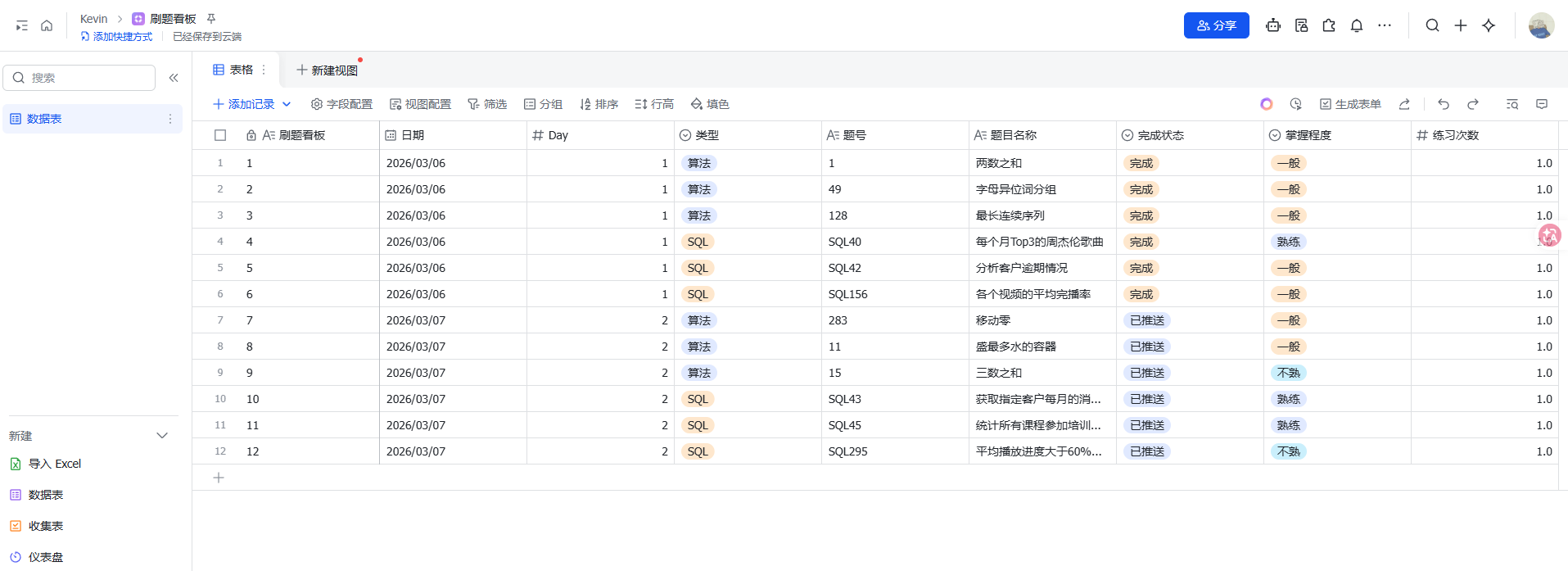Open the 填色 fill color tool
The image size is (1568, 571).
pos(710,104)
